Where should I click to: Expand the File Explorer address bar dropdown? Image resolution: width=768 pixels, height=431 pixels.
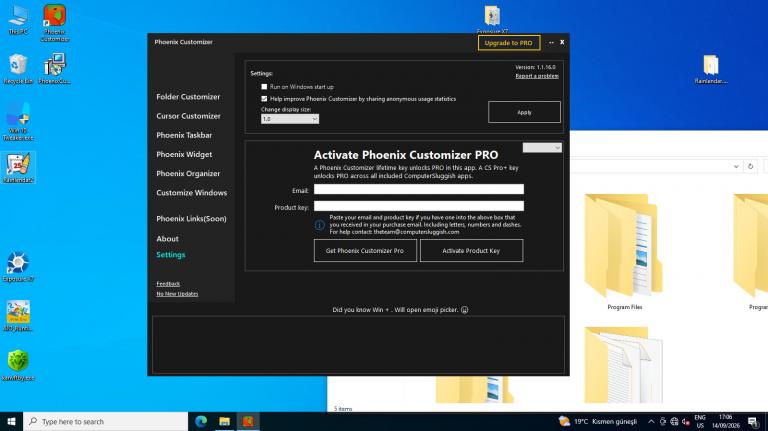point(736,167)
